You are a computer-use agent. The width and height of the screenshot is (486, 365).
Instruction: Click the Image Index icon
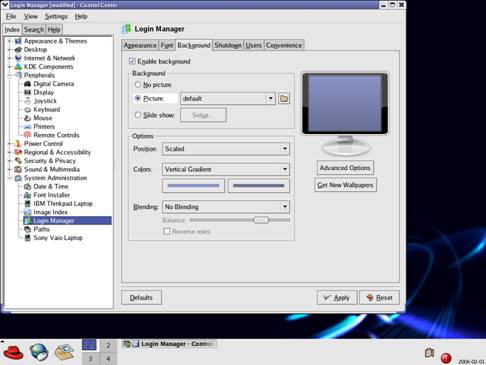[x=28, y=212]
